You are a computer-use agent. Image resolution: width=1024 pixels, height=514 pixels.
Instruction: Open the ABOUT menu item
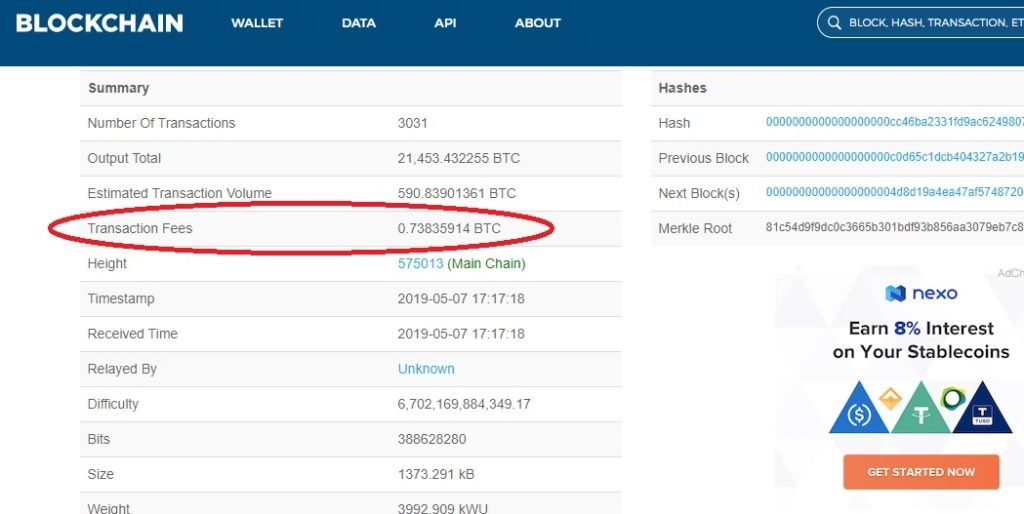pyautogui.click(x=537, y=23)
